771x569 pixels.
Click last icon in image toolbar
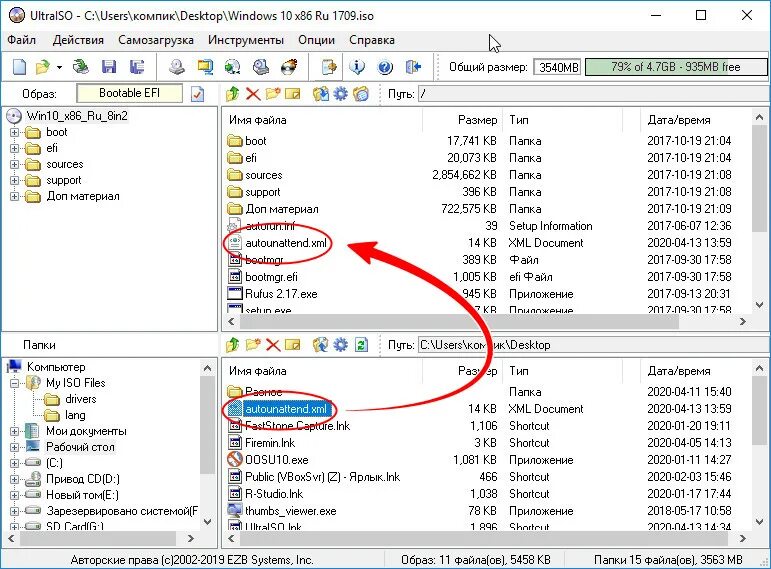click(361, 93)
